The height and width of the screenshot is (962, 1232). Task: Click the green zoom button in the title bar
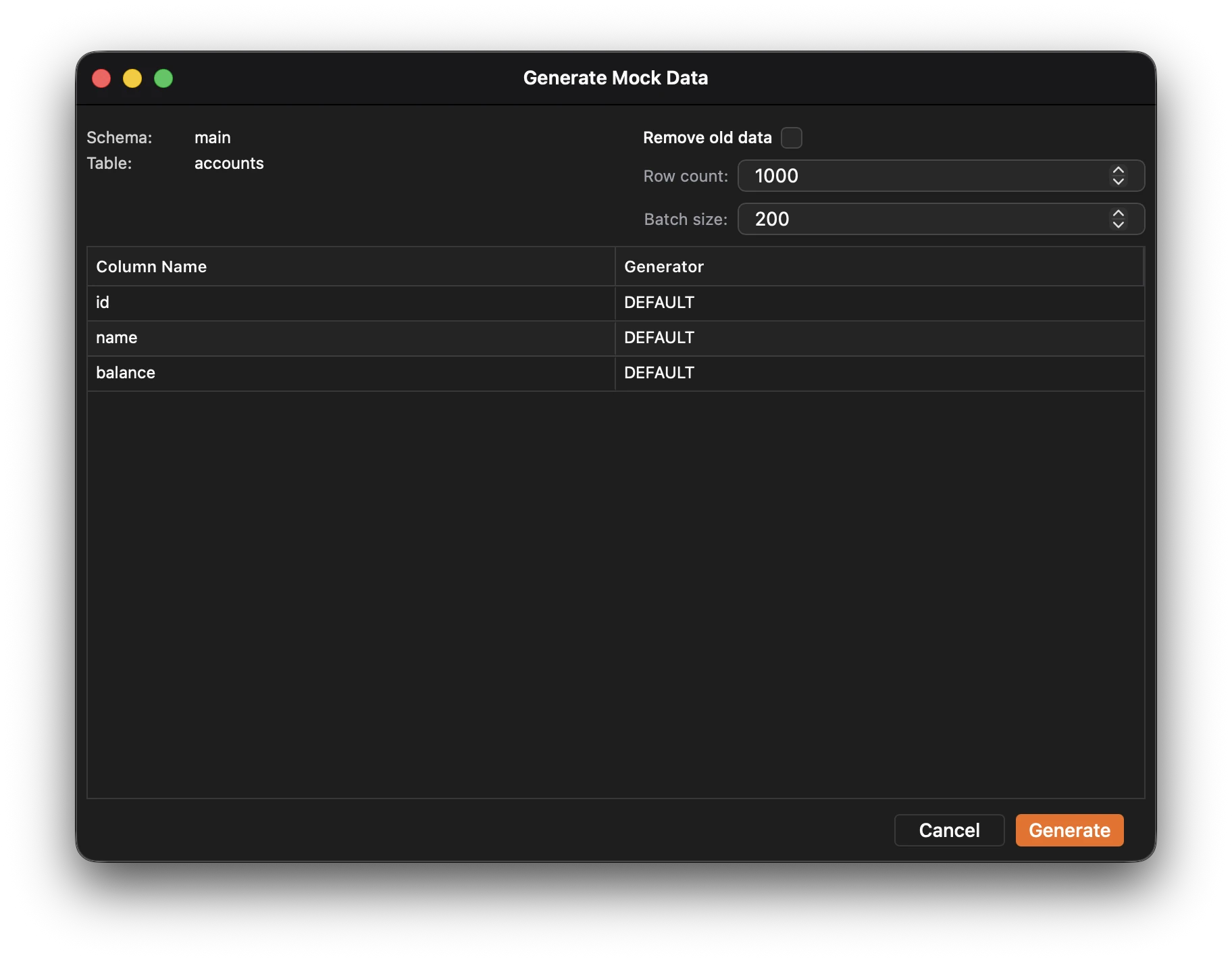pos(163,78)
